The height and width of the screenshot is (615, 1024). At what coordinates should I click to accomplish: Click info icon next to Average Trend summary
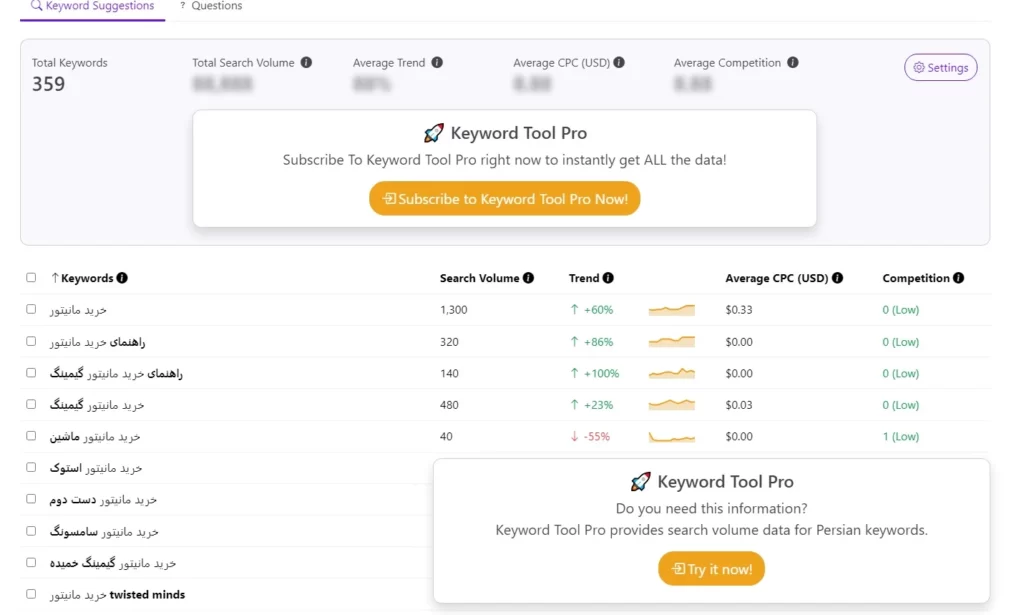(x=437, y=63)
